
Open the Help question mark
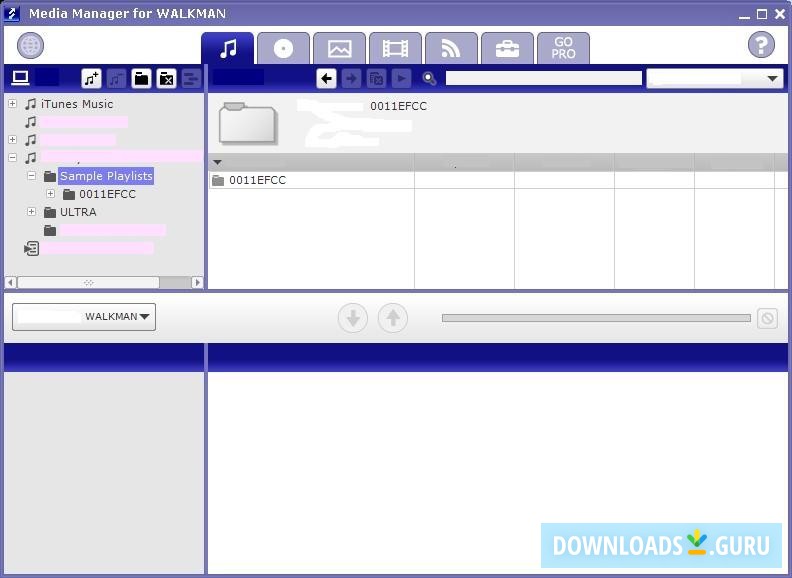click(761, 45)
